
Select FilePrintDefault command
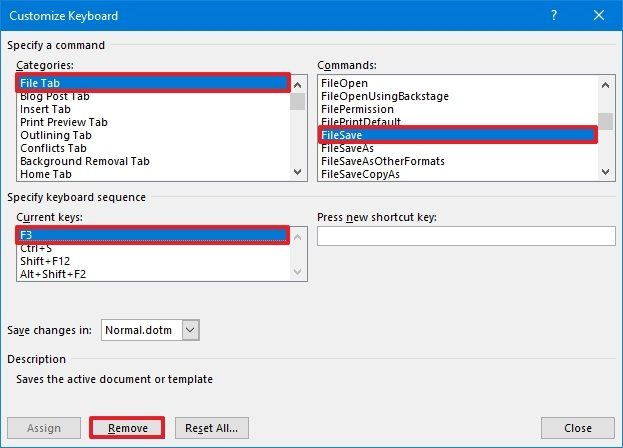458,121
